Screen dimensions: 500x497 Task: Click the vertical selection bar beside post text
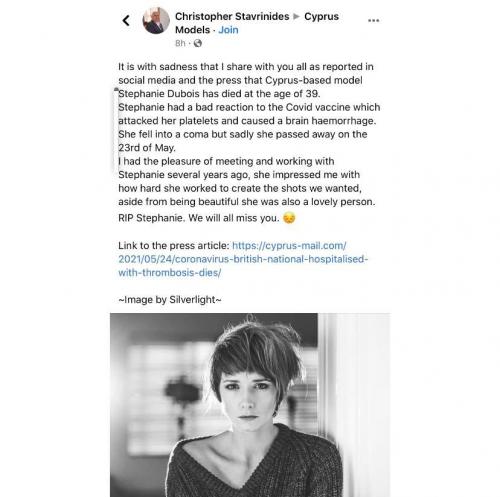[x=116, y=130]
